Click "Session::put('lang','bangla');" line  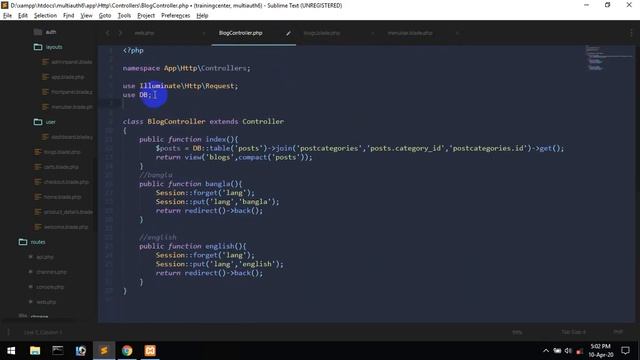click(217, 202)
